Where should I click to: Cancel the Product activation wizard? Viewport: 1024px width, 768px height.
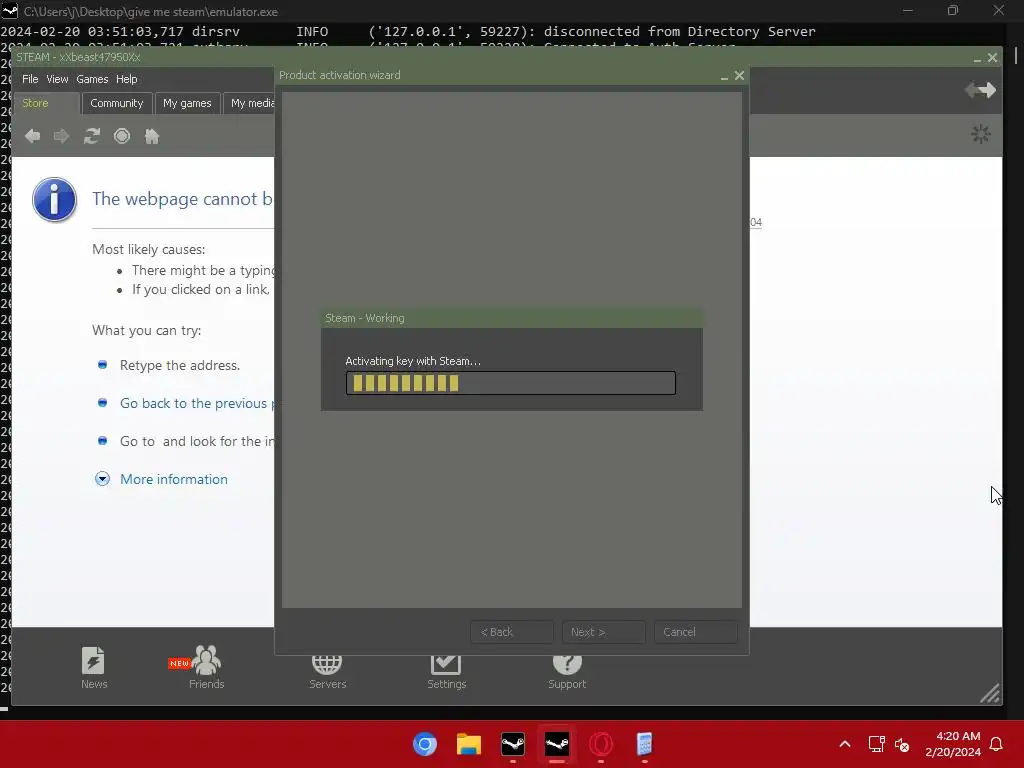(x=696, y=632)
